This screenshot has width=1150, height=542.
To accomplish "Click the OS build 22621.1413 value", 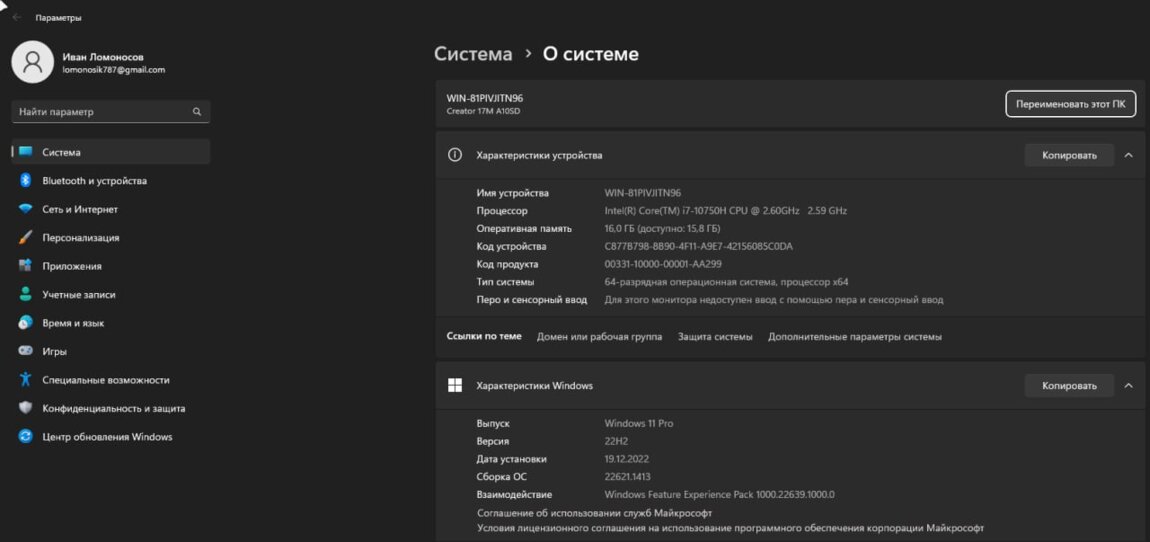I will 629,476.
